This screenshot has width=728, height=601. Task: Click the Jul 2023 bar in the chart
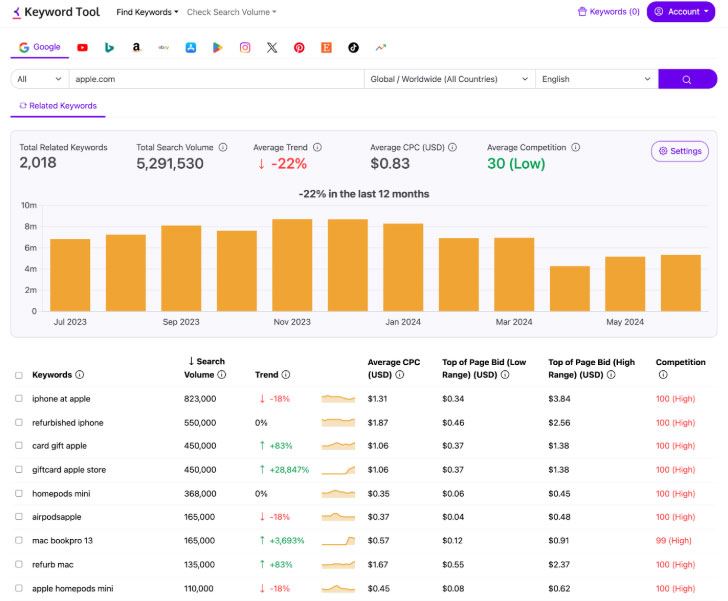(x=70, y=275)
